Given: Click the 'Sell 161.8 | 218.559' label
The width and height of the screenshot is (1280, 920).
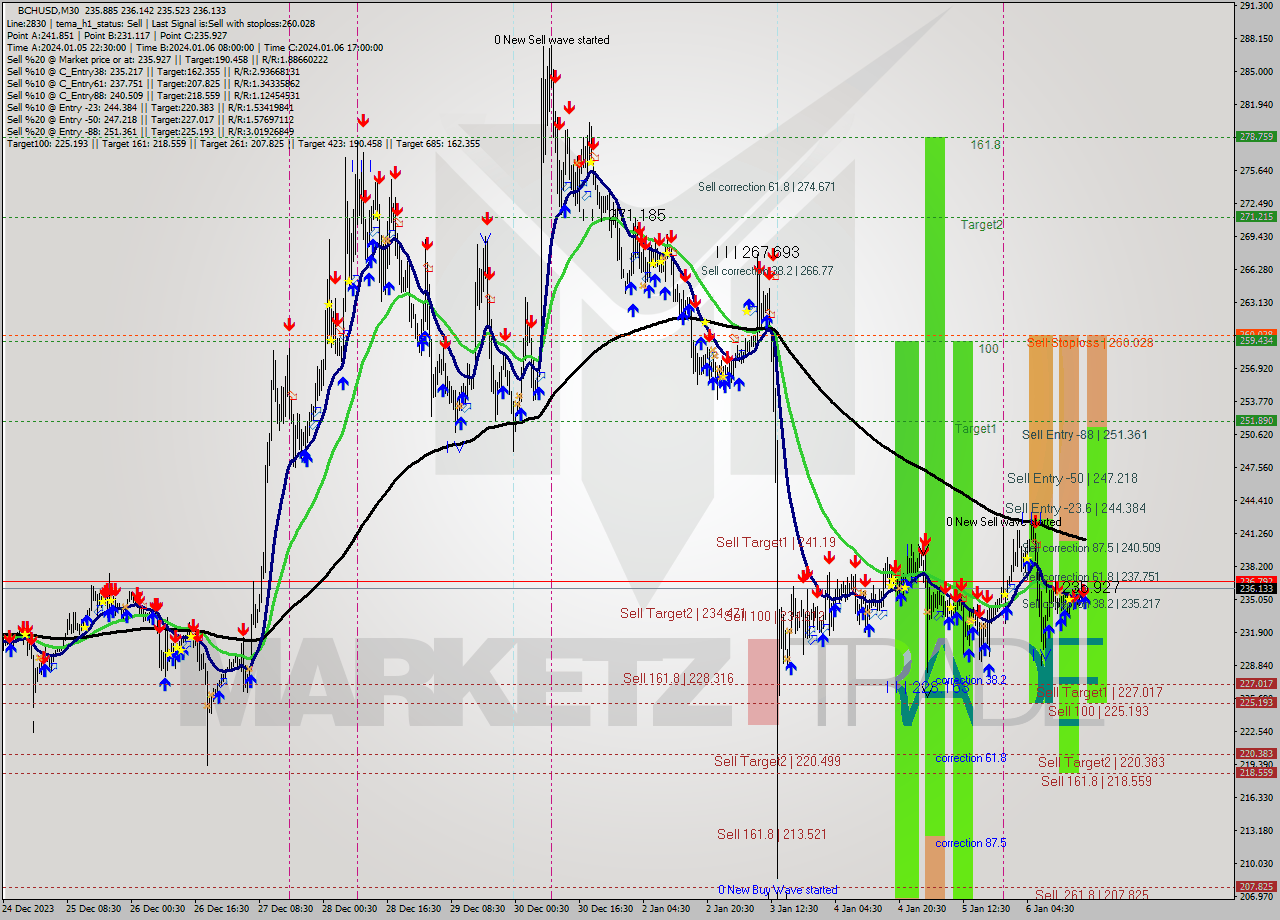Looking at the screenshot, I should click(x=1096, y=782).
